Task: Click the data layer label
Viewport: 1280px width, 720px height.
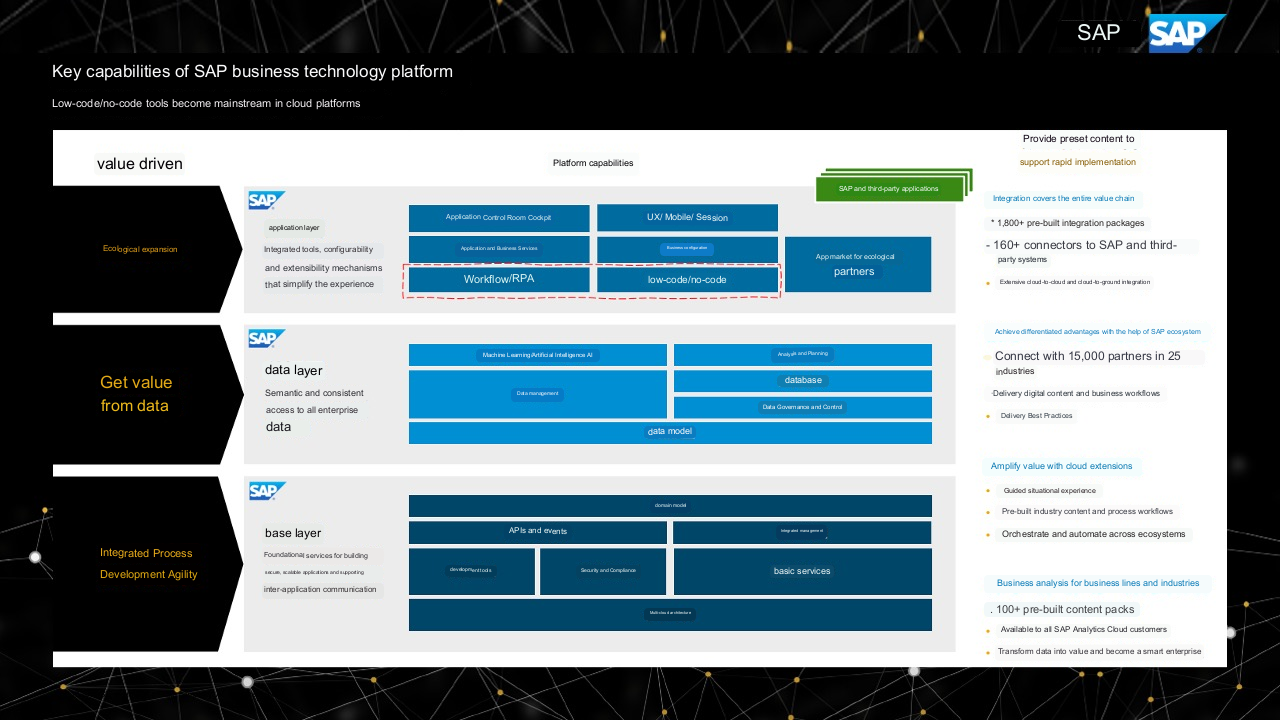Action: pos(293,371)
